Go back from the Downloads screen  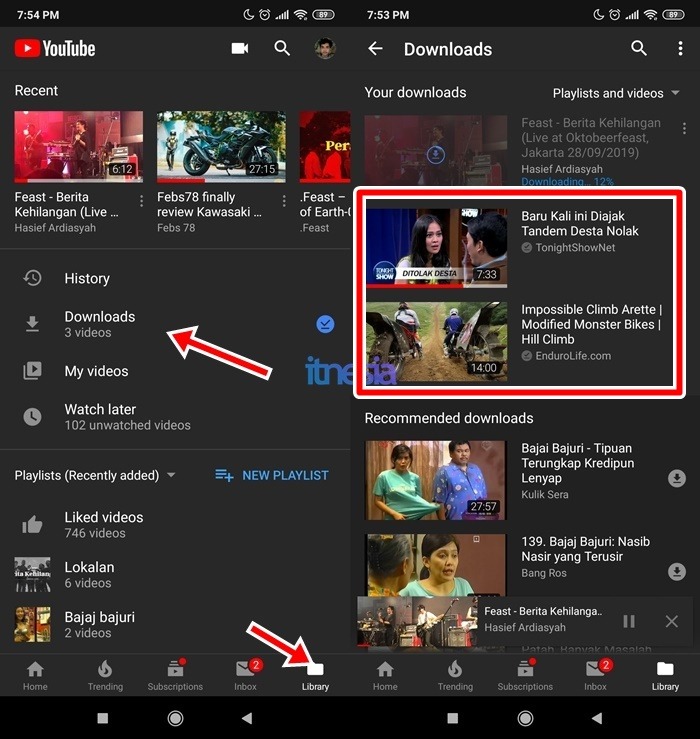(x=375, y=48)
